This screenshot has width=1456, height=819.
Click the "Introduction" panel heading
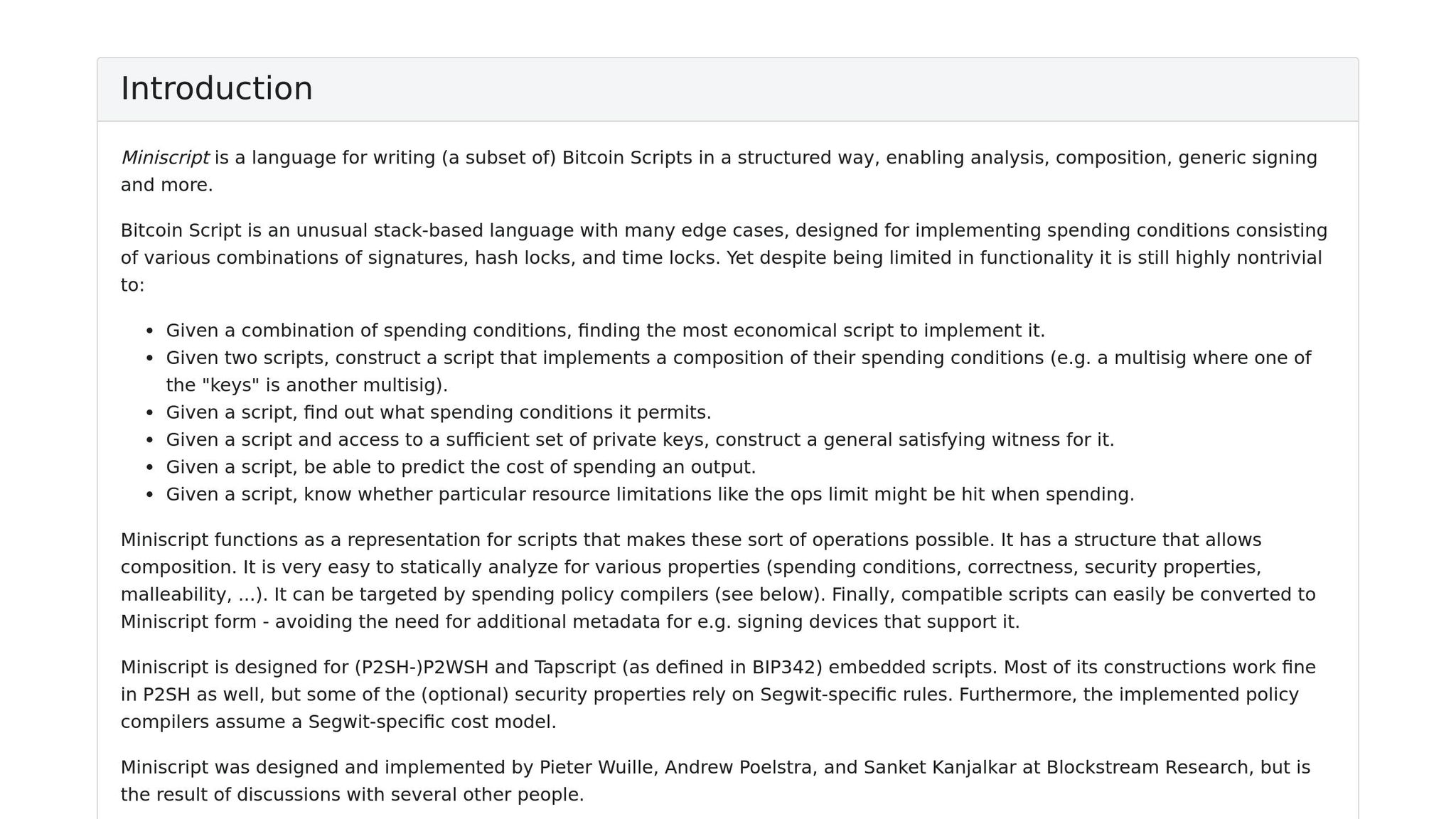click(217, 89)
